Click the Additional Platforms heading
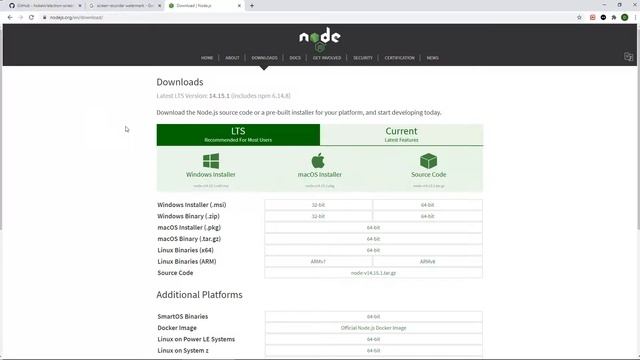 coord(200,295)
